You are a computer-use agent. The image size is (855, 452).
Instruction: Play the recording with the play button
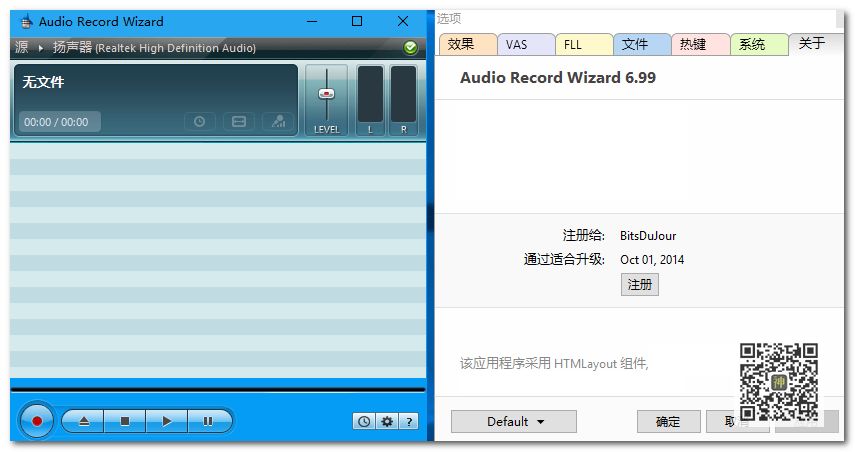pos(167,421)
